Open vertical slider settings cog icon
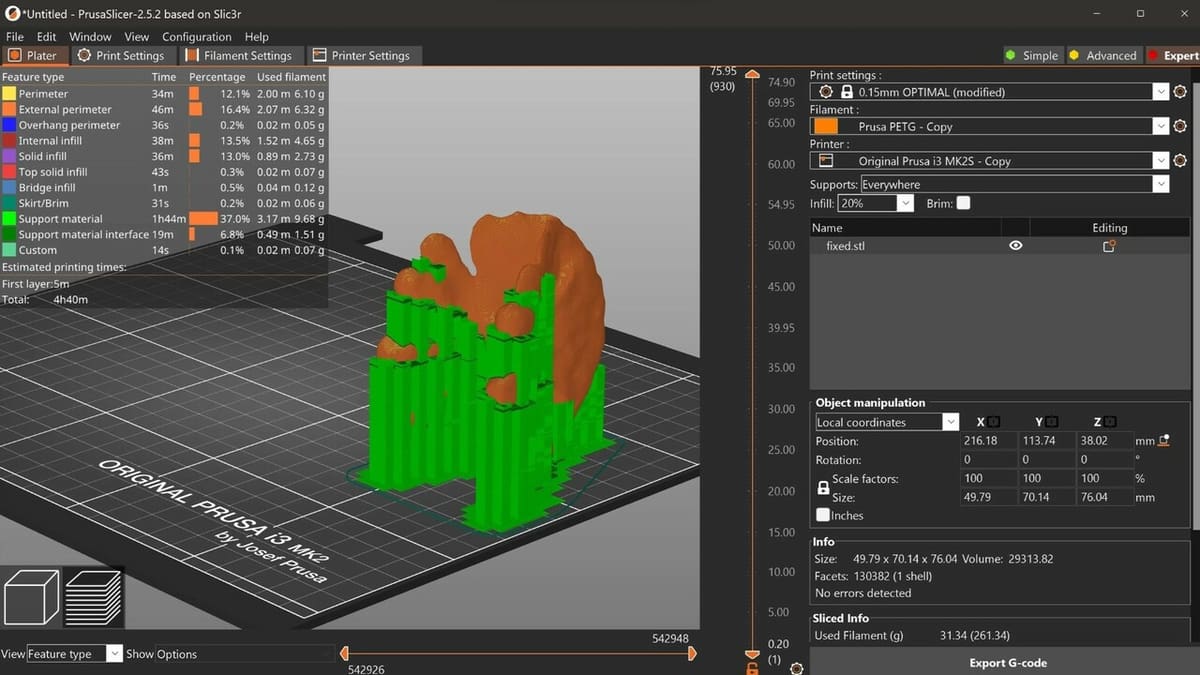Viewport: 1200px width, 675px height. (797, 667)
